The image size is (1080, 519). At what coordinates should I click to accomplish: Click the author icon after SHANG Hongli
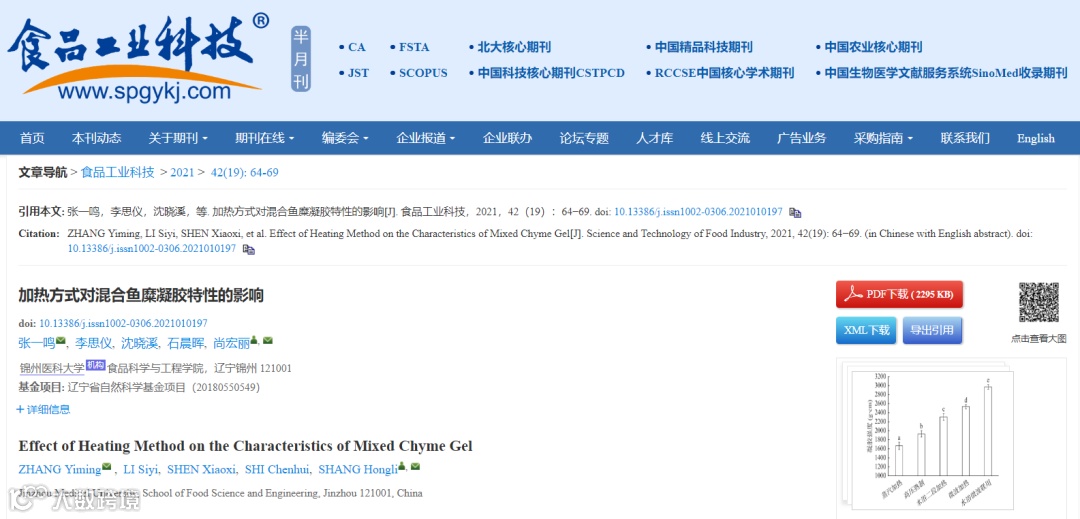tap(402, 467)
